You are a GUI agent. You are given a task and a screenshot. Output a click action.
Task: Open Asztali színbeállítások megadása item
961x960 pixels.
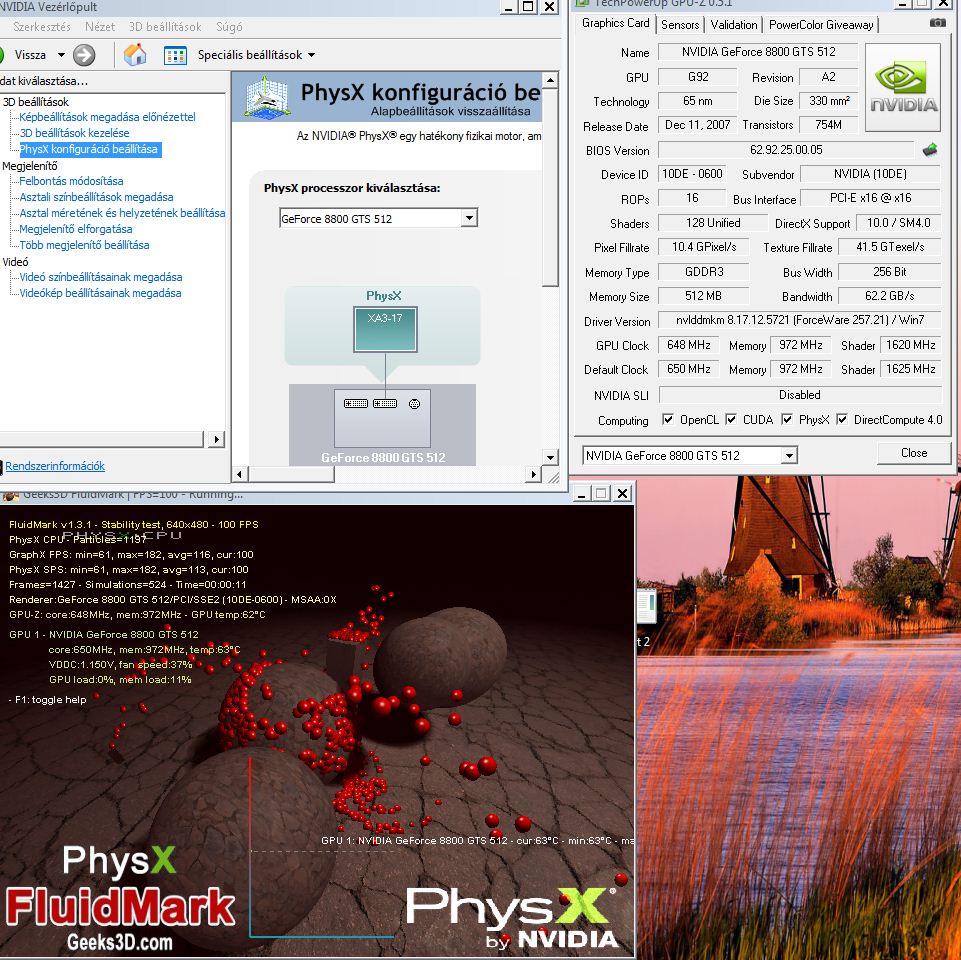click(96, 197)
